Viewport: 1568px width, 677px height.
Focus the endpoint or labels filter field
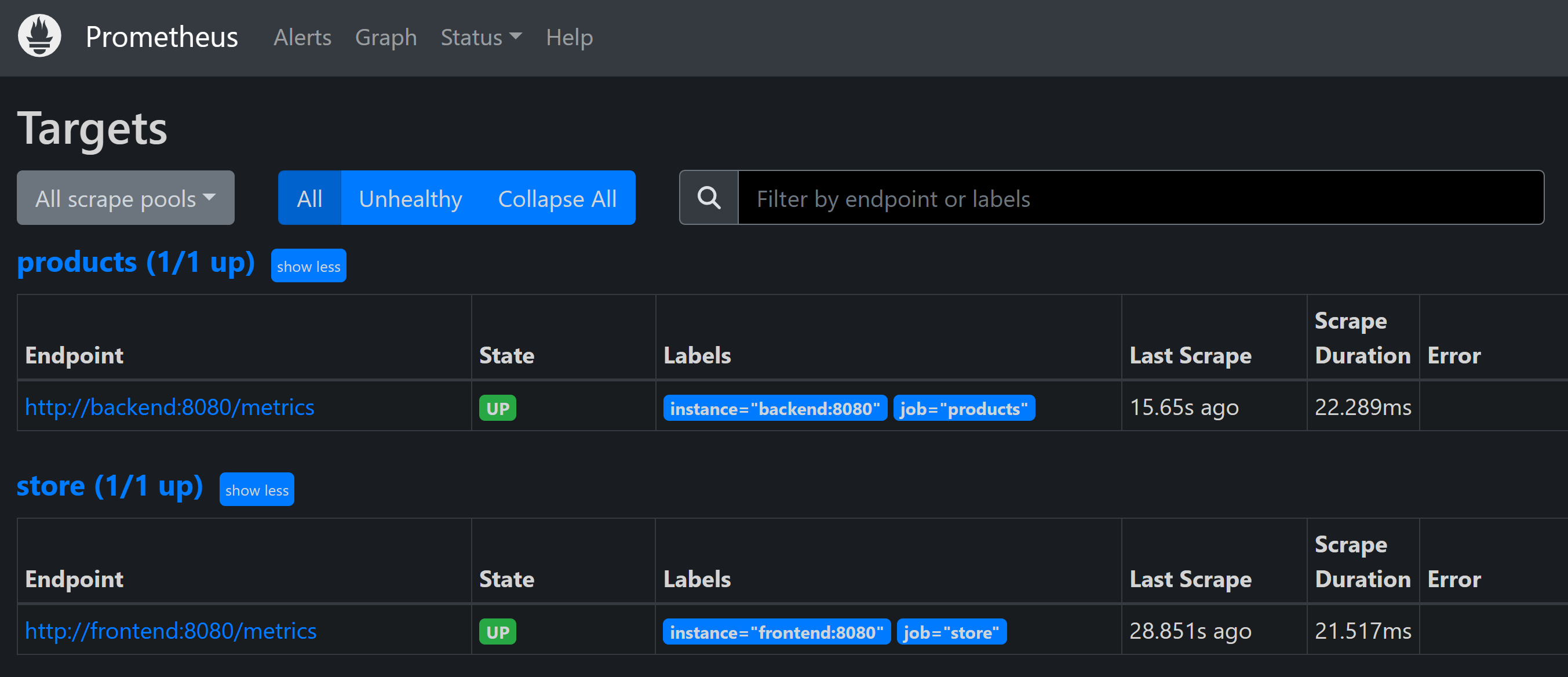[x=1139, y=198]
